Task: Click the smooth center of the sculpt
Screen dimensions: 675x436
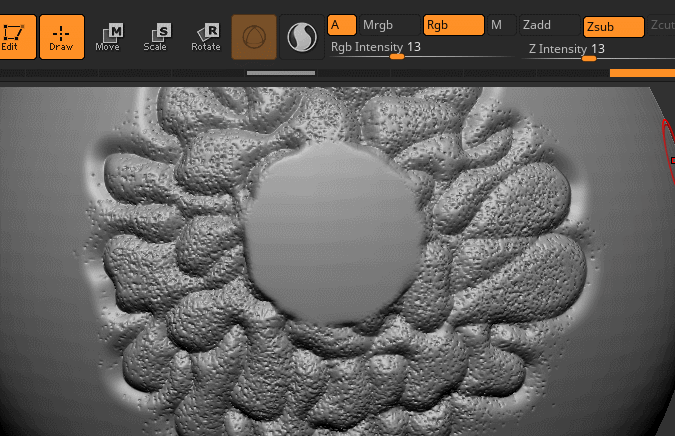Action: (334, 232)
